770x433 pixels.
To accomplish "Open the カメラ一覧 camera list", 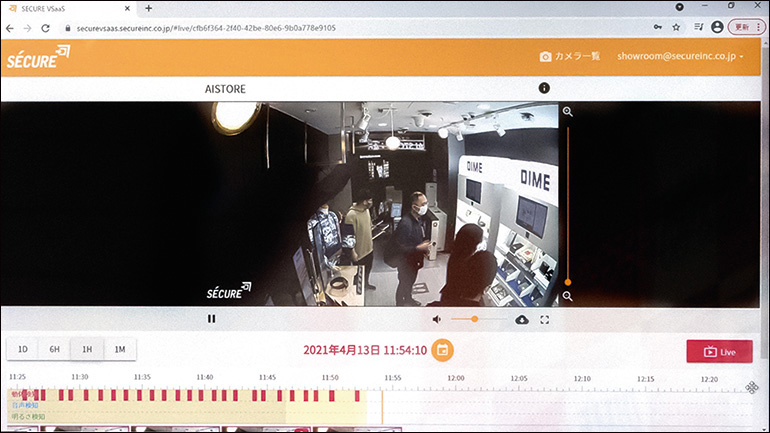I will (x=570, y=56).
